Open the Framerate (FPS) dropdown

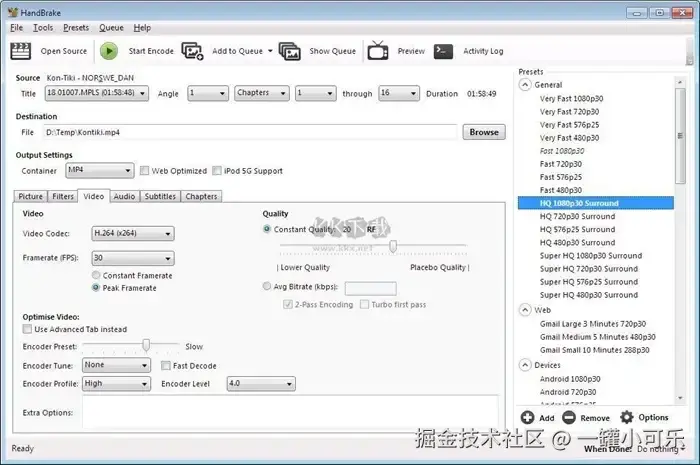133,258
